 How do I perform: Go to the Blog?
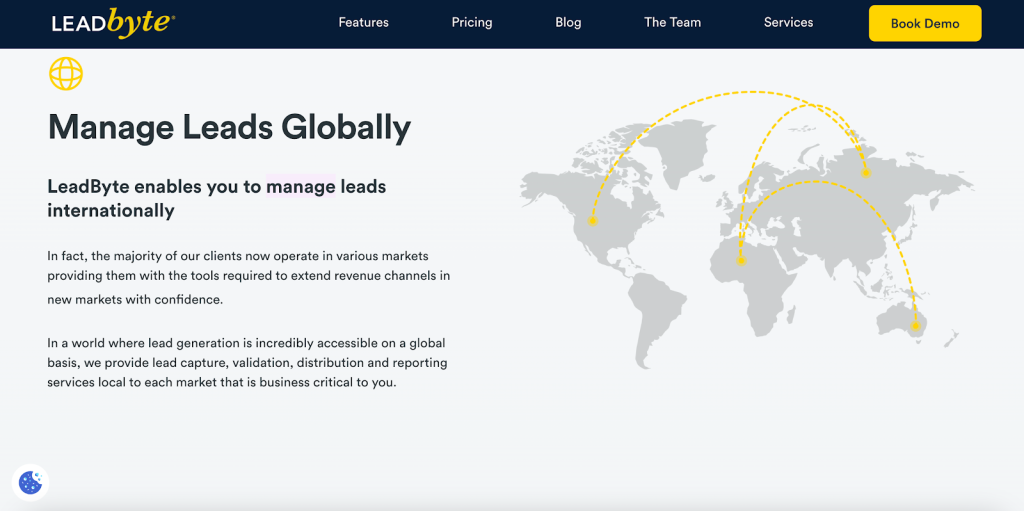tap(568, 23)
